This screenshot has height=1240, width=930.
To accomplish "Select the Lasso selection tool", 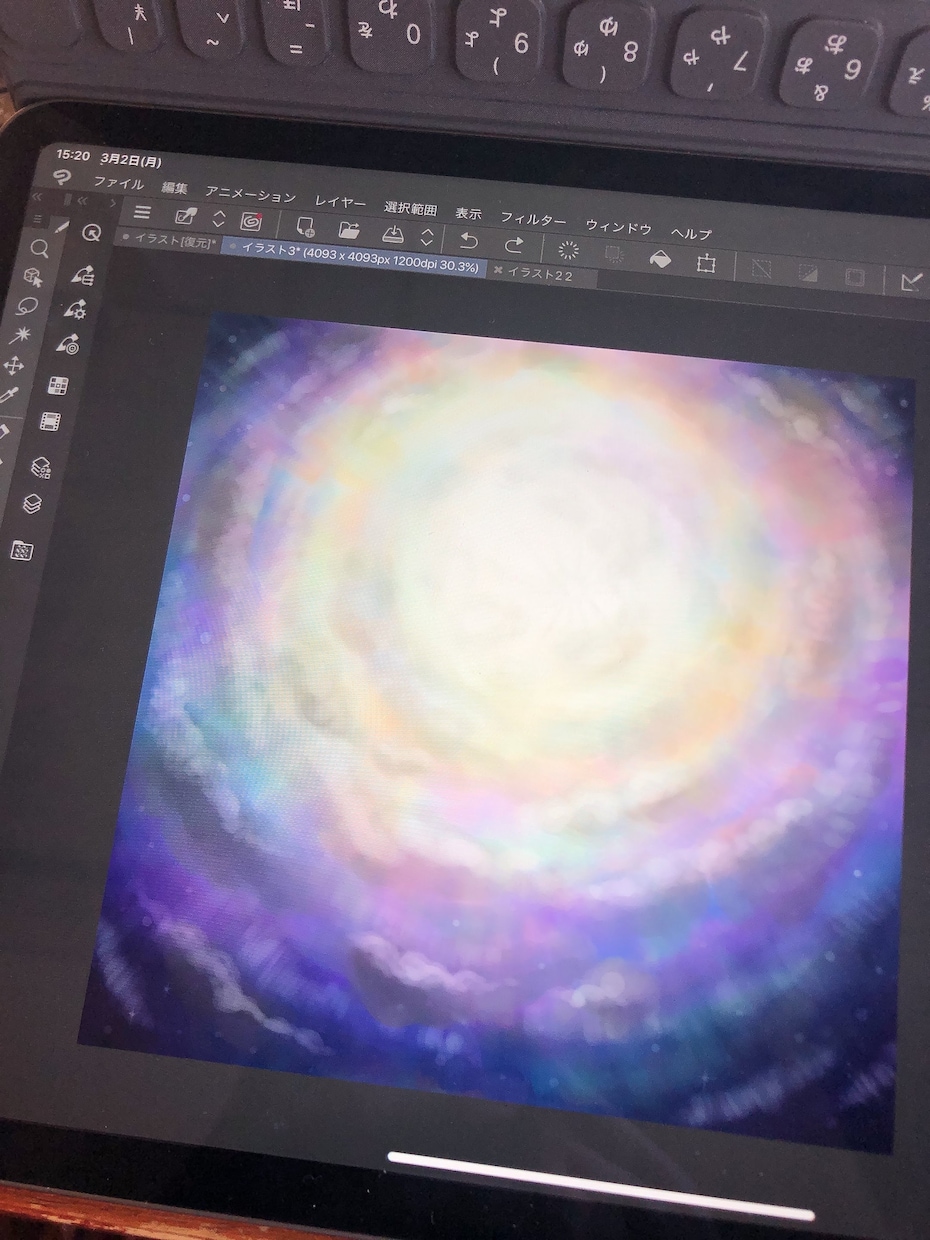I will click(27, 306).
